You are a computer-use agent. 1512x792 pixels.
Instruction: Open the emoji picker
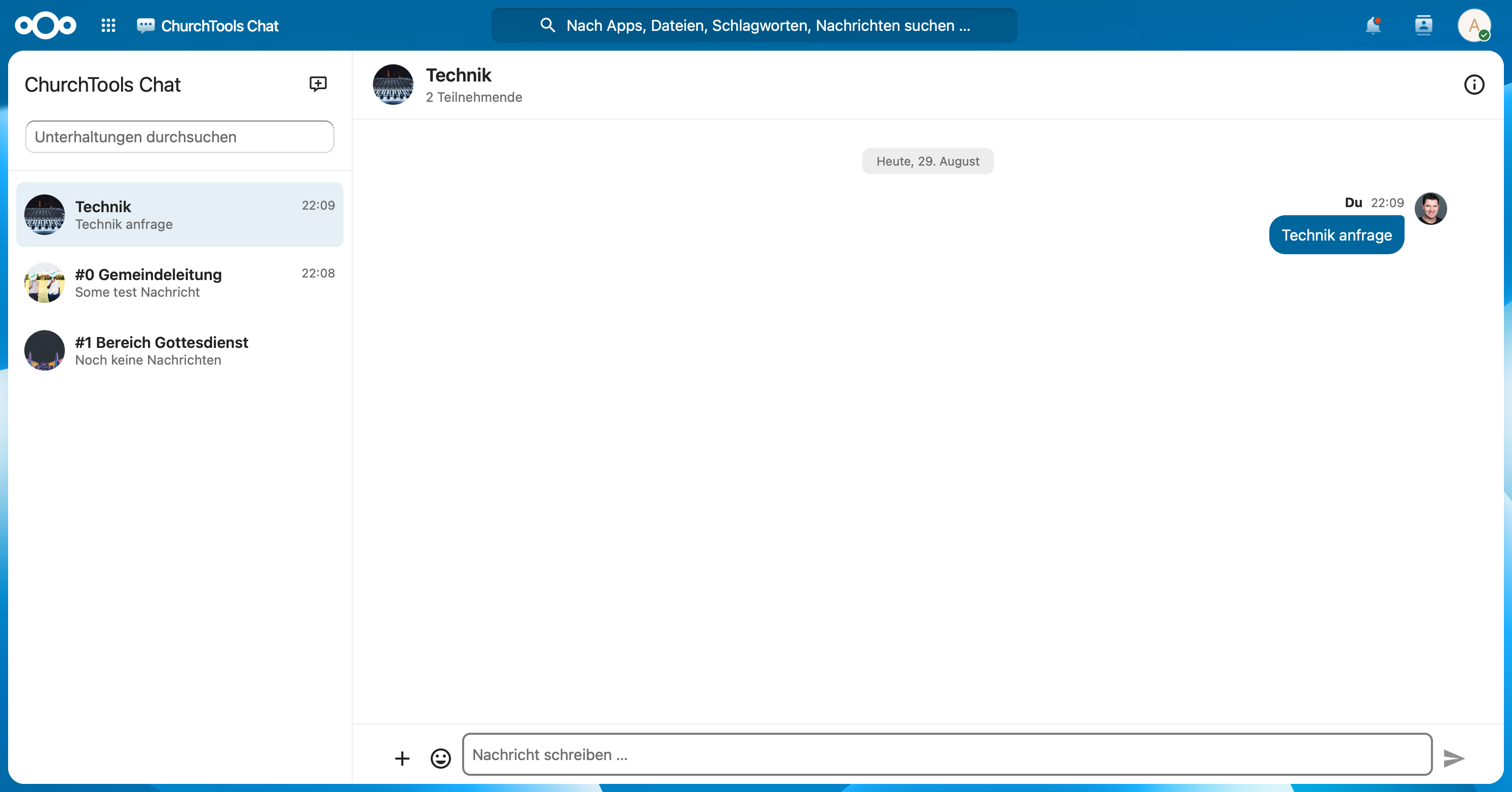[x=441, y=758]
